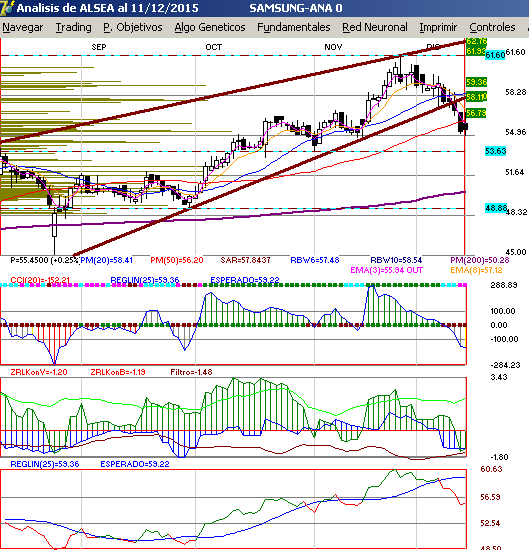Open the Navegar menu

pos(23,27)
